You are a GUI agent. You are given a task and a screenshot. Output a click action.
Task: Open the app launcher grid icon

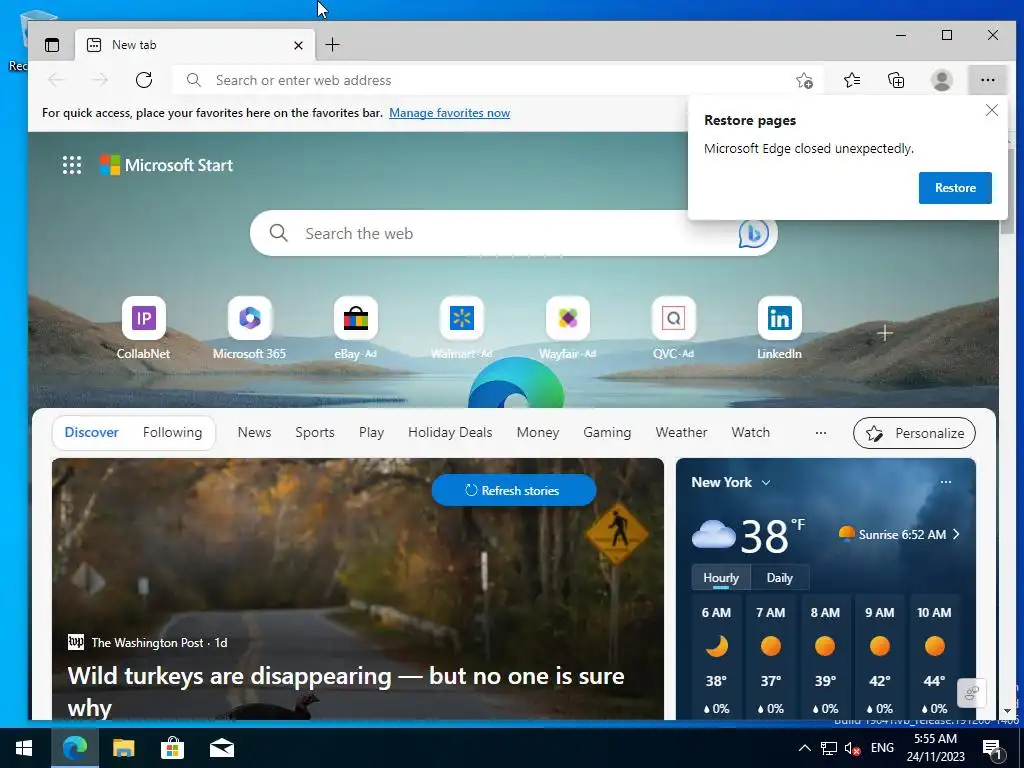coord(72,165)
